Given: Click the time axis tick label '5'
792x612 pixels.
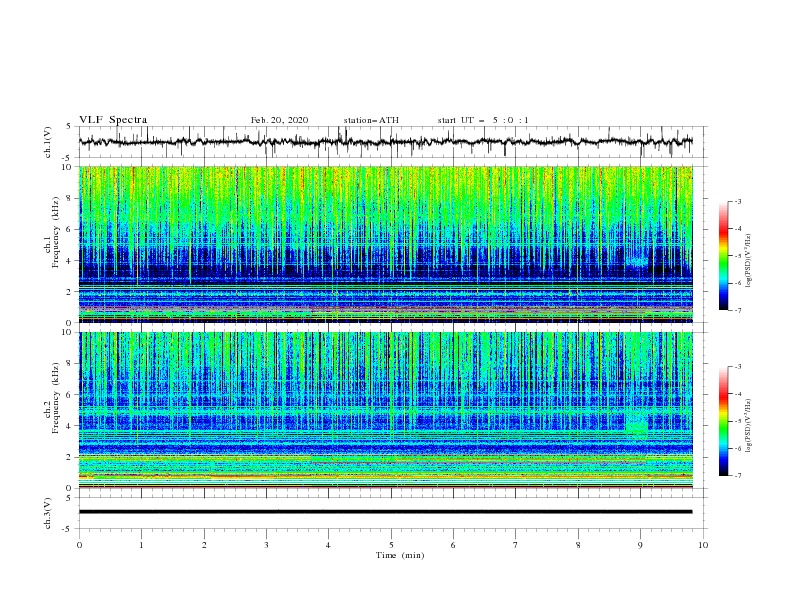Looking at the screenshot, I should 391,545.
